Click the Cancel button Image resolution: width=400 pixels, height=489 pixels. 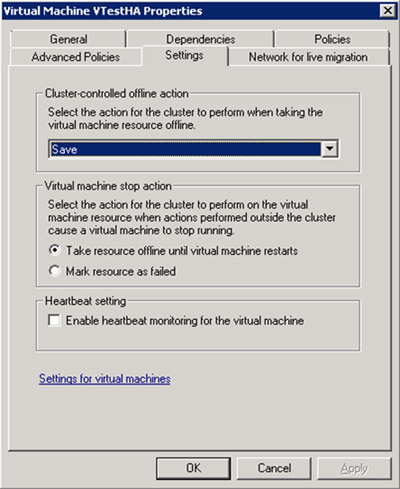274,468
